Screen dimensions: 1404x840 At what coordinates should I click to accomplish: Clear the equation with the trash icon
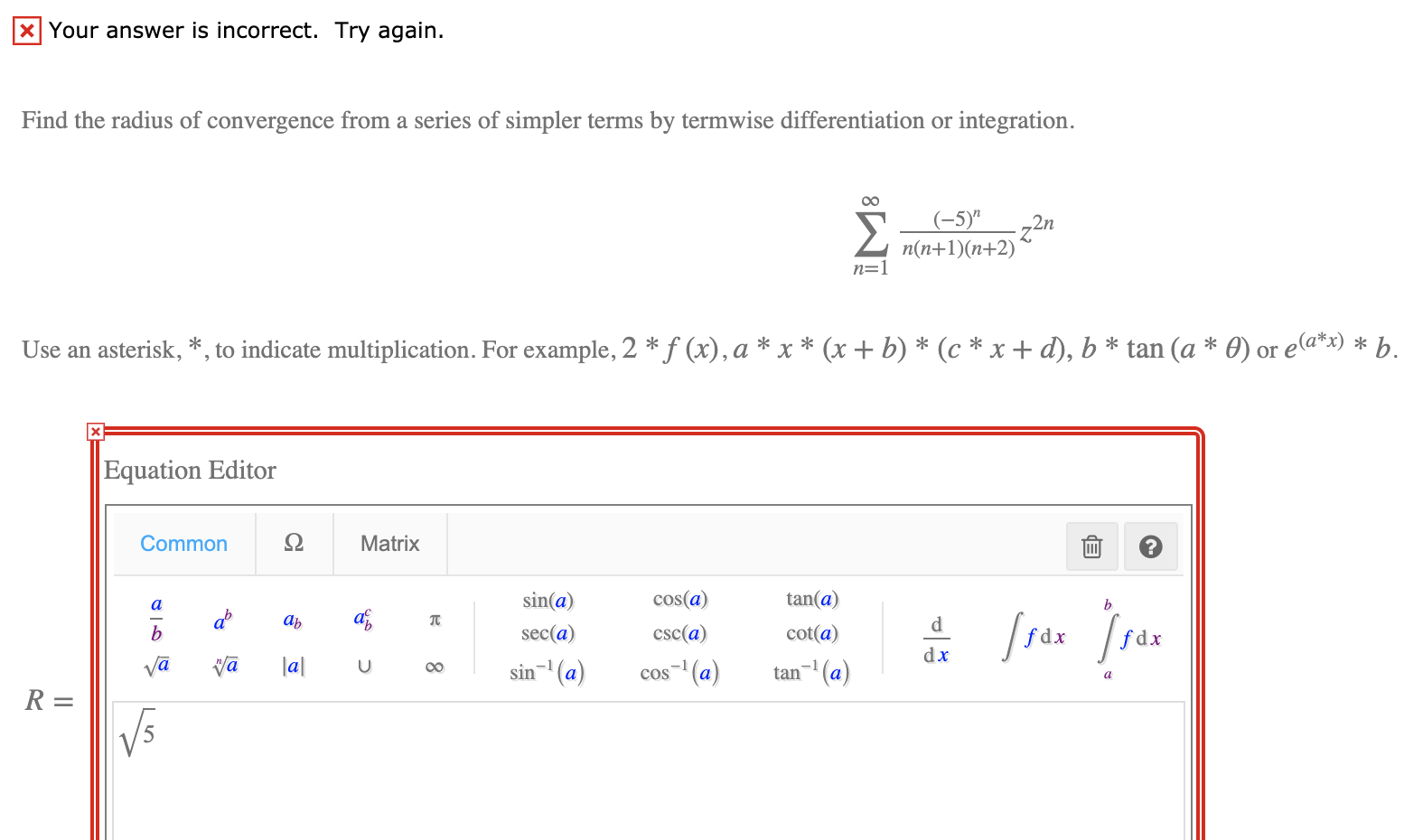(x=1091, y=546)
